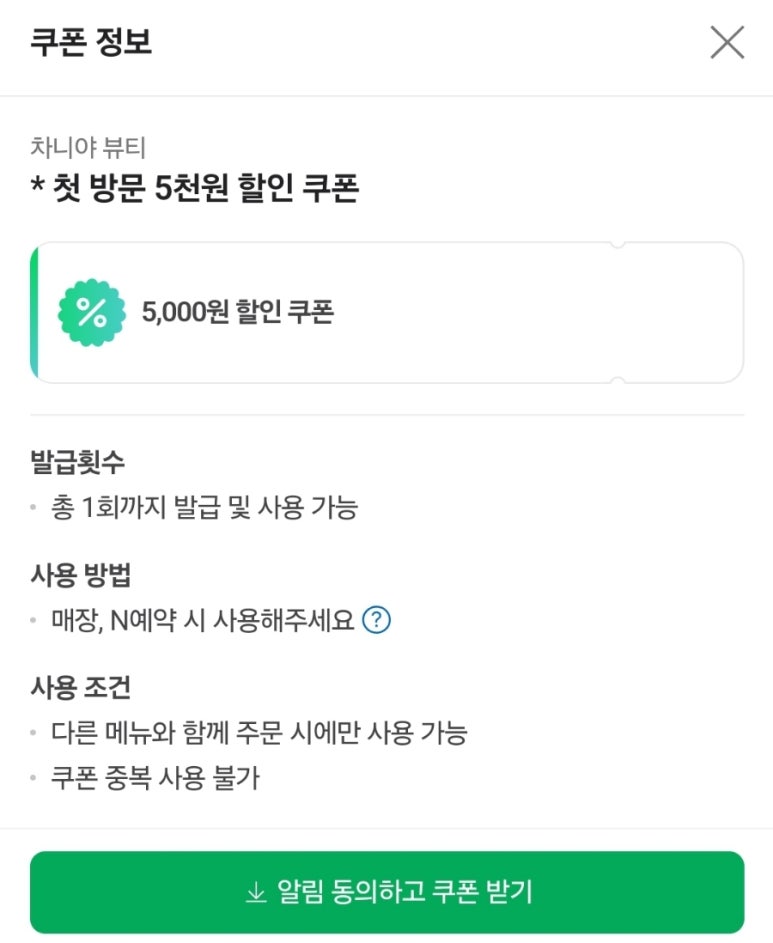Select the 첫 방문 5천원 할인 쿠폰 title
773x943 pixels.
(x=205, y=188)
